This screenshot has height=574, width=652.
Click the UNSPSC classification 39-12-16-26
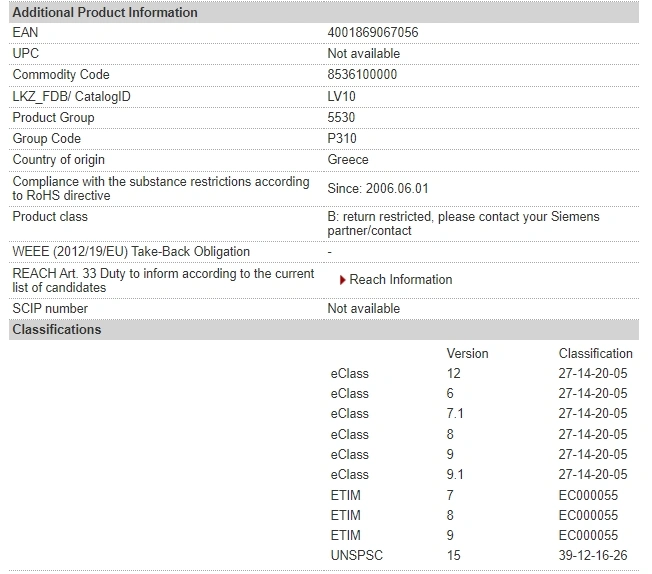[593, 555]
